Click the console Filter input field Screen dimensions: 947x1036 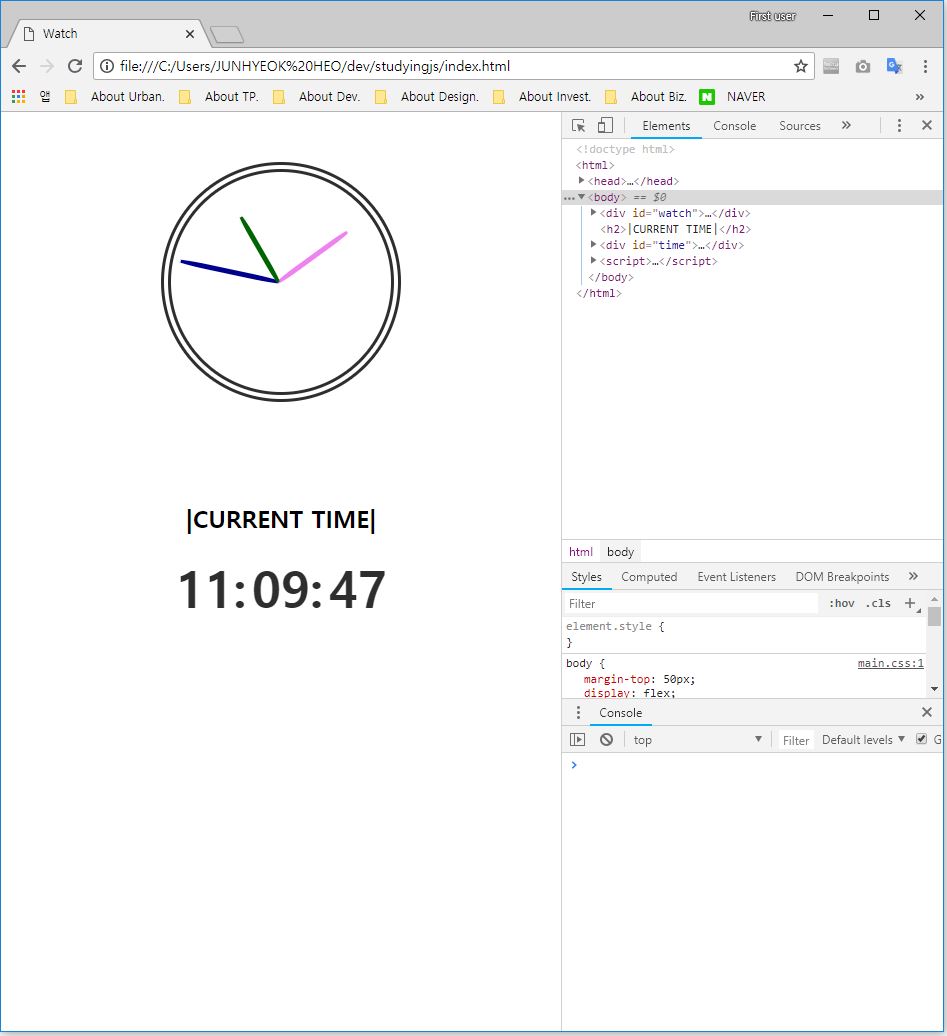pos(796,741)
